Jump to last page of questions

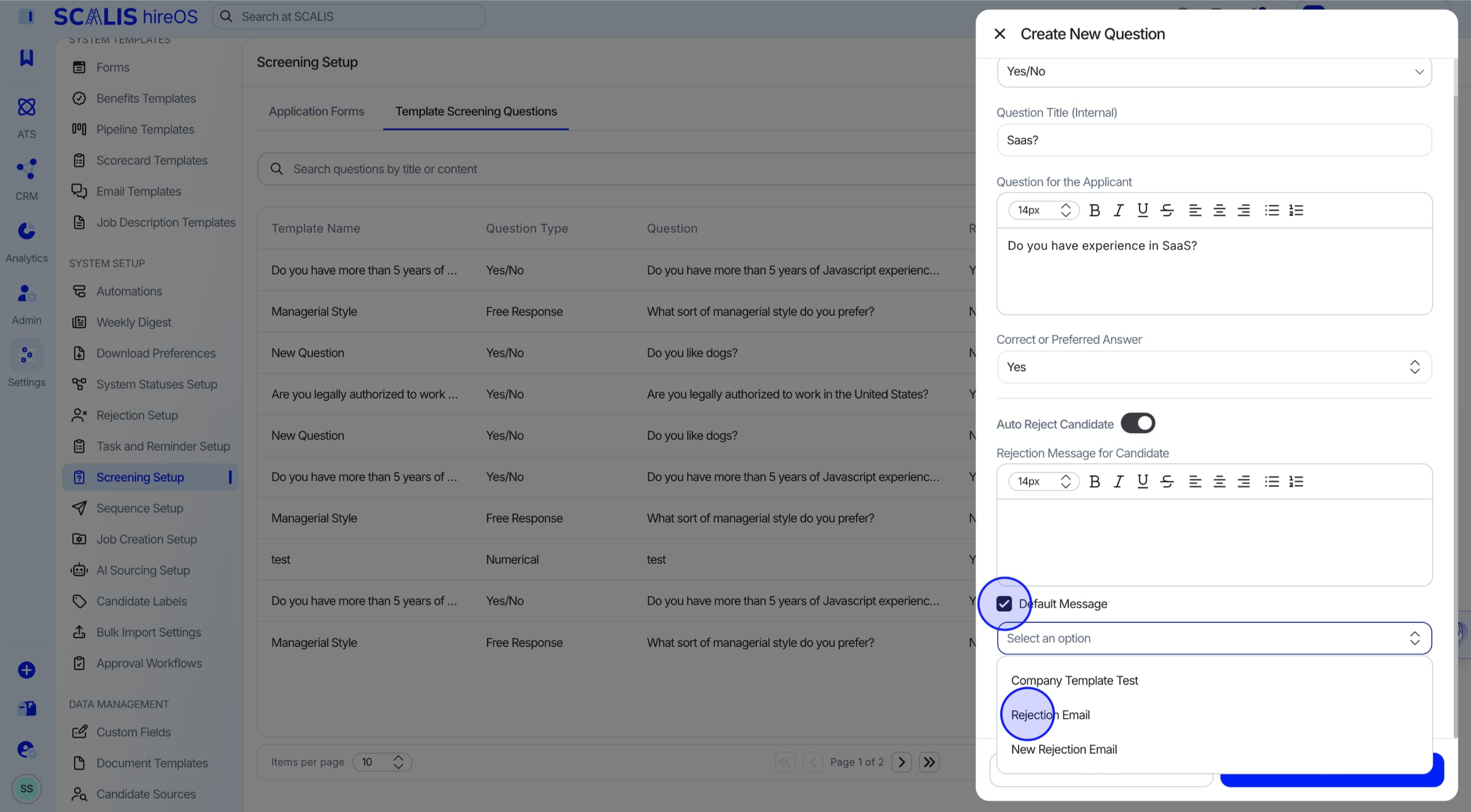pos(929,762)
